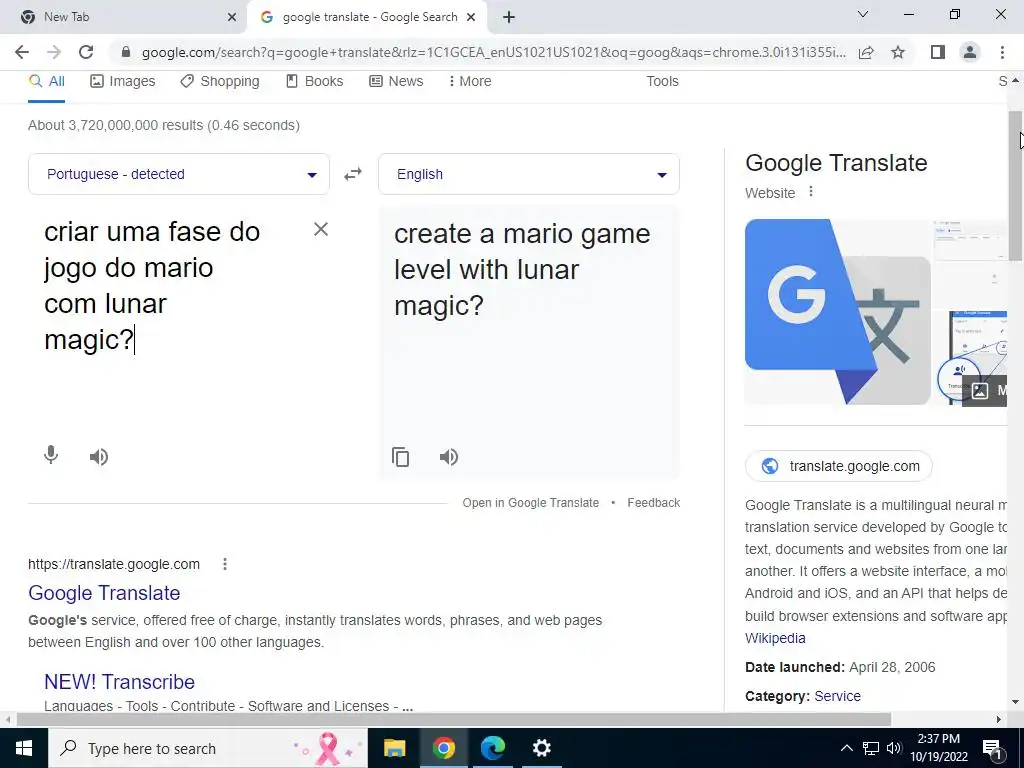1024x768 pixels.
Task: Open Chrome tab search dropdown
Action: tap(863, 14)
